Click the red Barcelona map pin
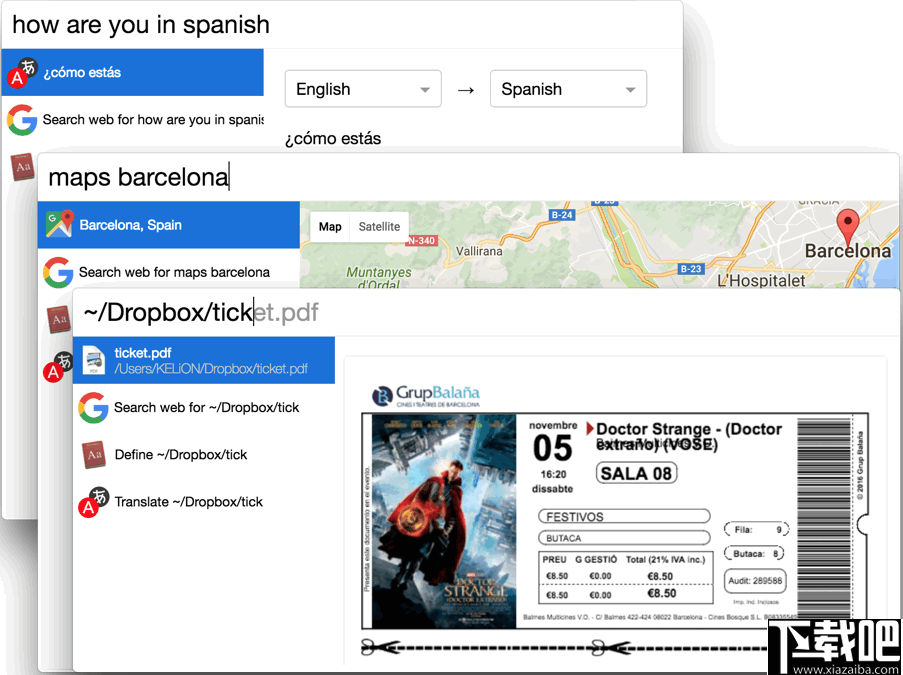The width and height of the screenshot is (903, 675). [x=847, y=229]
